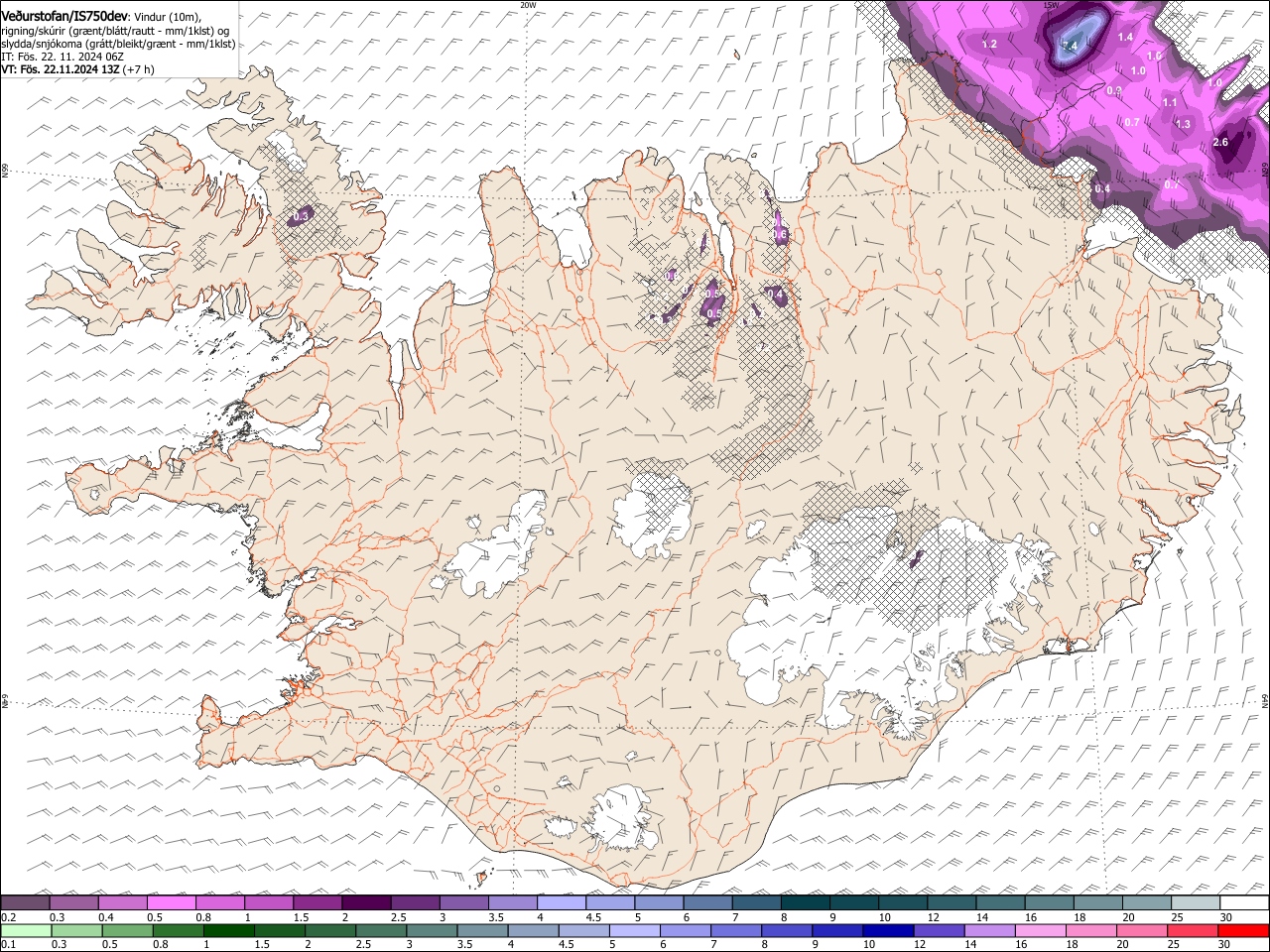Click the 1.1 precipitation value on the map
Image resolution: width=1270 pixels, height=952 pixels.
point(1170,103)
